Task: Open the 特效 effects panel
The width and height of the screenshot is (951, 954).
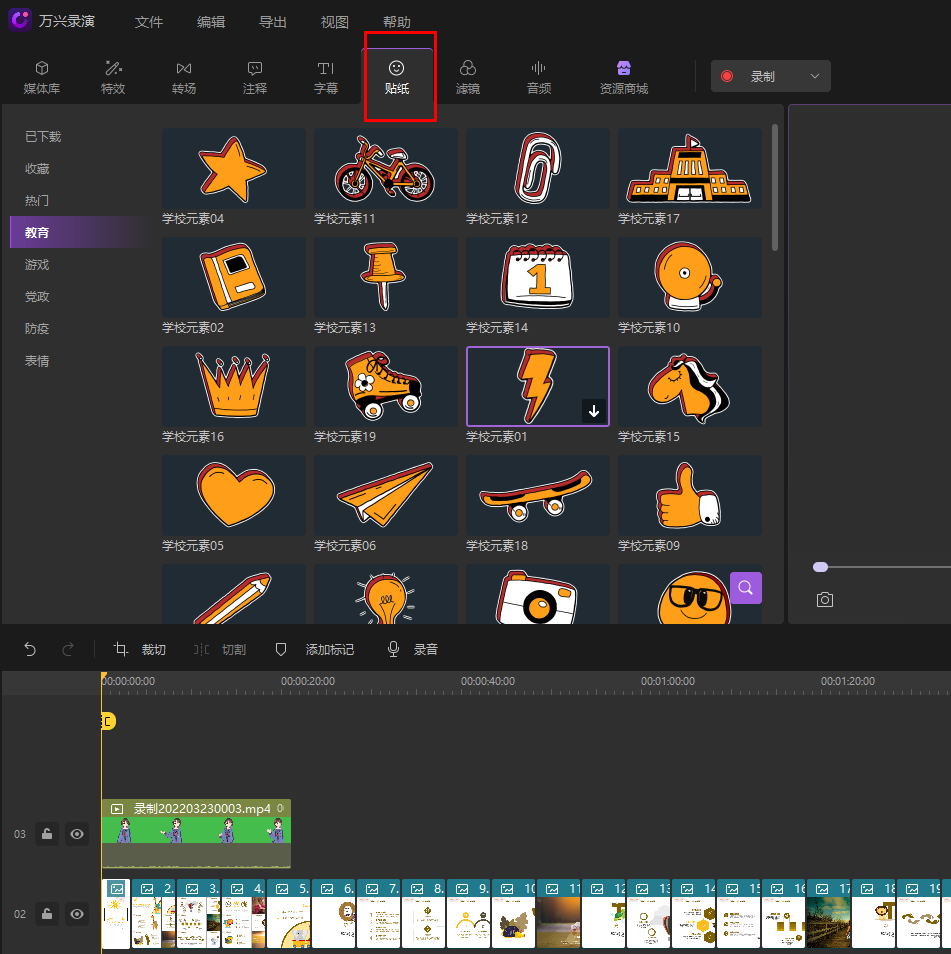Action: pos(113,77)
